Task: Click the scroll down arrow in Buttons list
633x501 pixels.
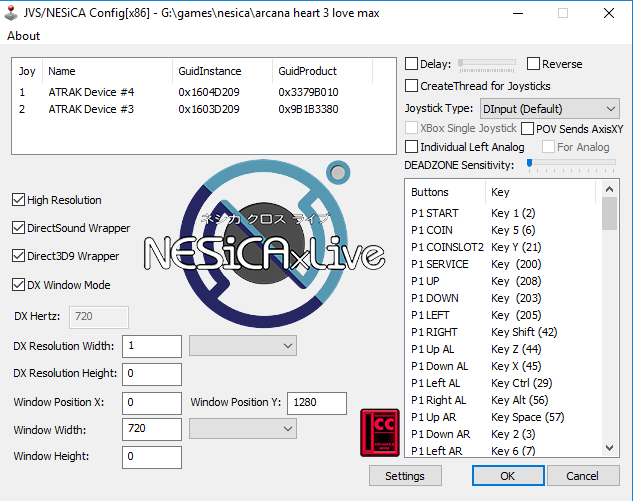Action: 610,448
